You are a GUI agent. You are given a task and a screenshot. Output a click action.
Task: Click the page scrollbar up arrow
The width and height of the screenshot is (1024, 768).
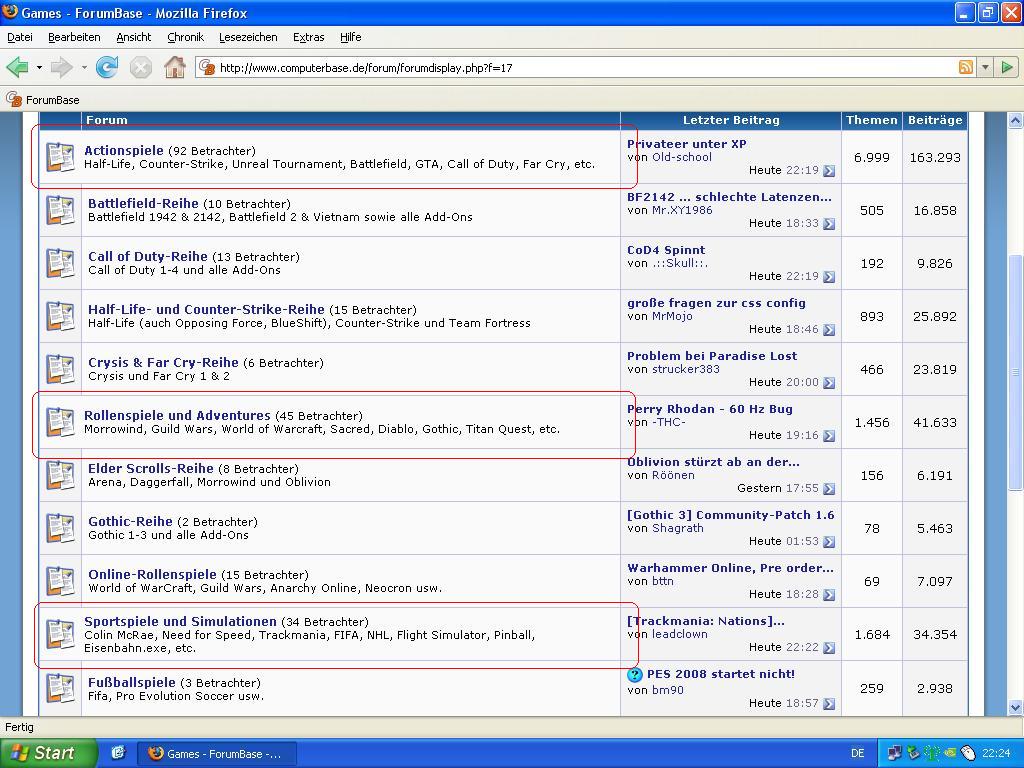[x=1015, y=120]
